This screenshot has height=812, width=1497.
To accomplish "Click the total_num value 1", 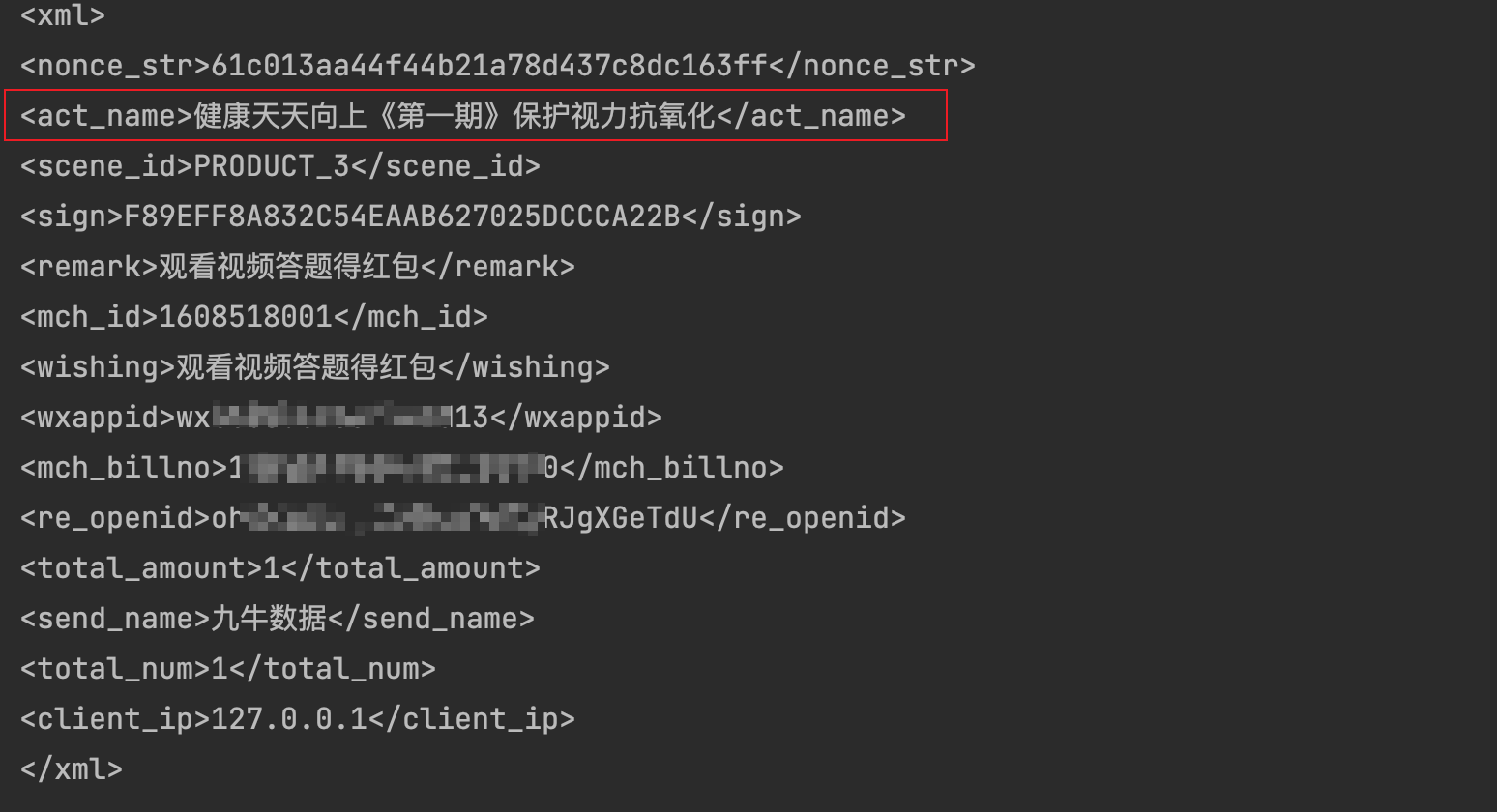I will [220, 668].
